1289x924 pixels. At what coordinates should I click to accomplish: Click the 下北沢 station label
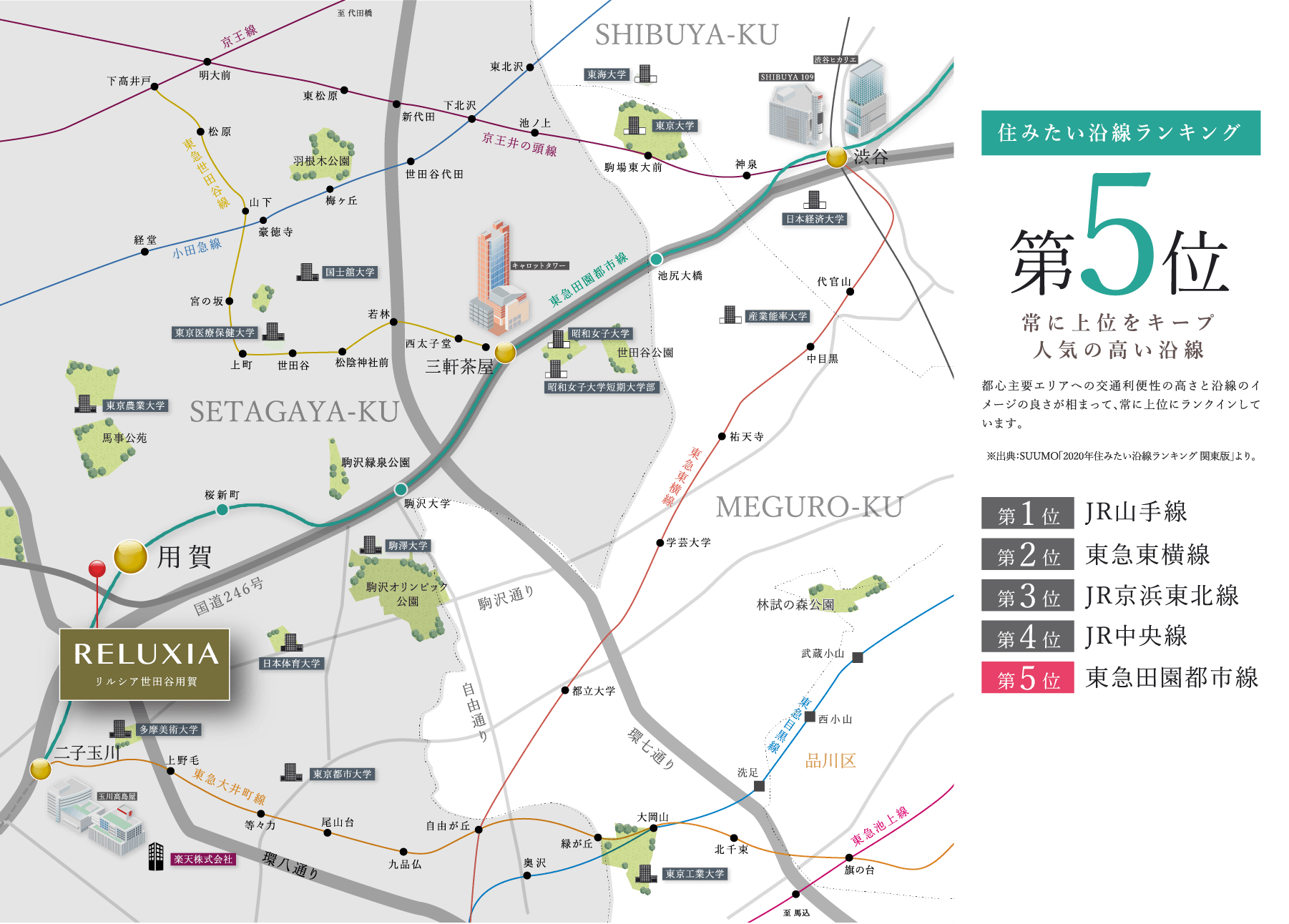click(459, 105)
